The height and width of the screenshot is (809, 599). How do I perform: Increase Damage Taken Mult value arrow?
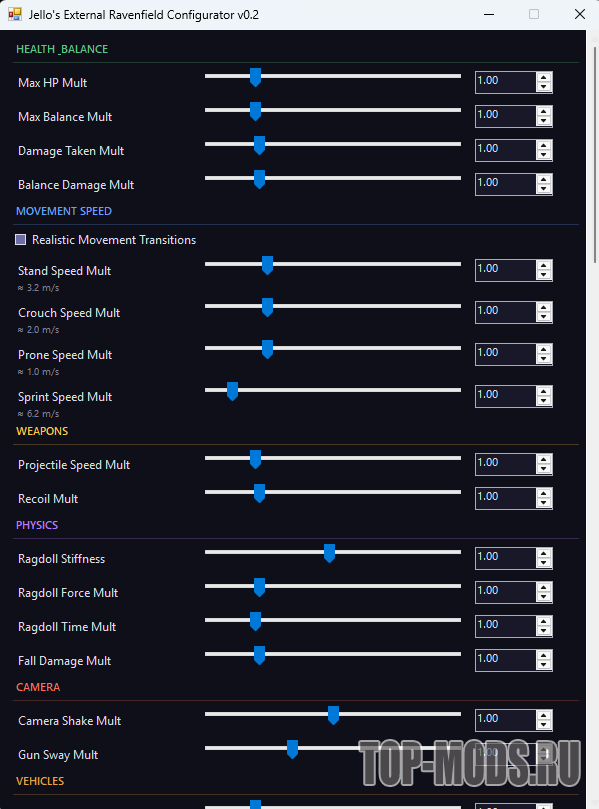click(544, 145)
